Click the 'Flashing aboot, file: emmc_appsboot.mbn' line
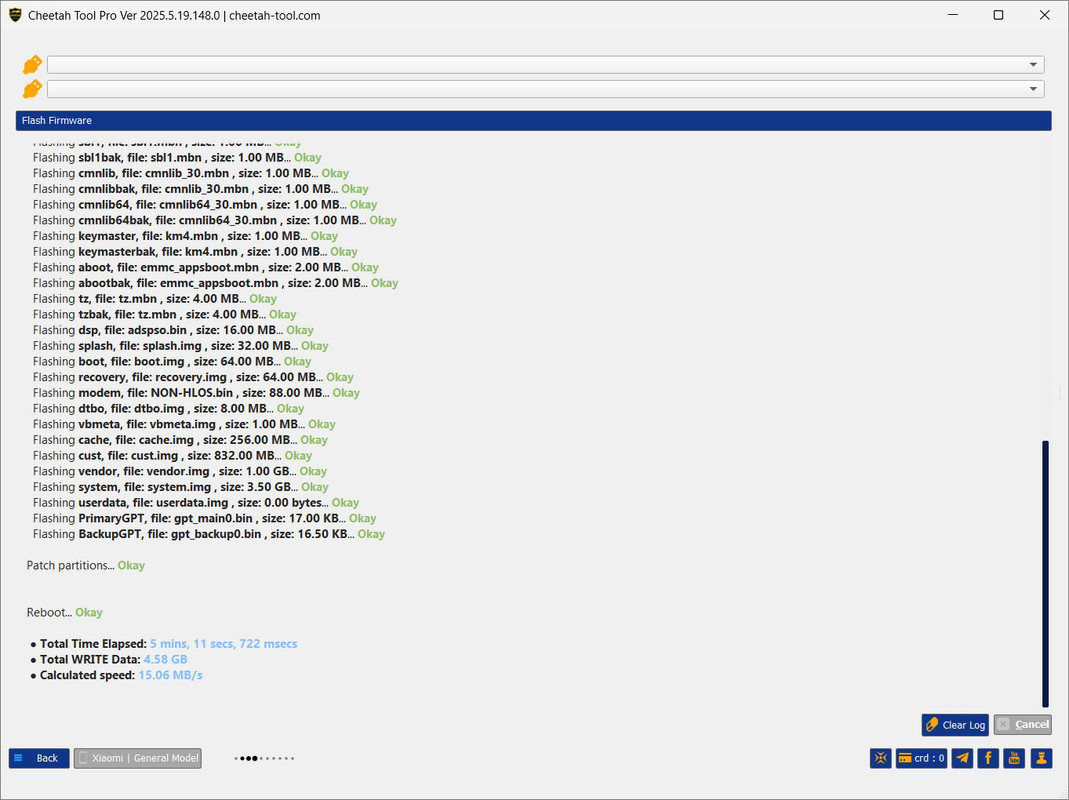The image size is (1069, 800). point(206,267)
